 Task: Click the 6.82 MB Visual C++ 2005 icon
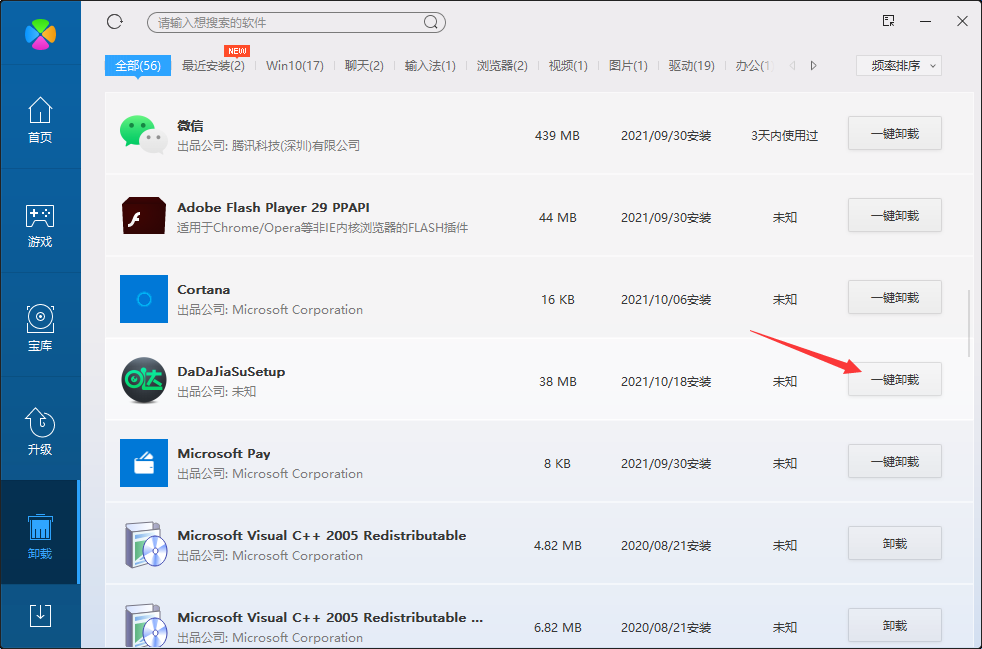tap(146, 626)
